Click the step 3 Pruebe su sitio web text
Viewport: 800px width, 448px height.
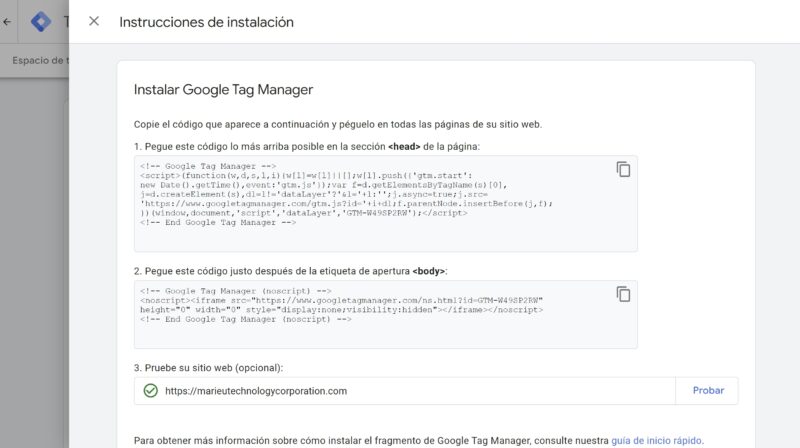pyautogui.click(x=208, y=368)
